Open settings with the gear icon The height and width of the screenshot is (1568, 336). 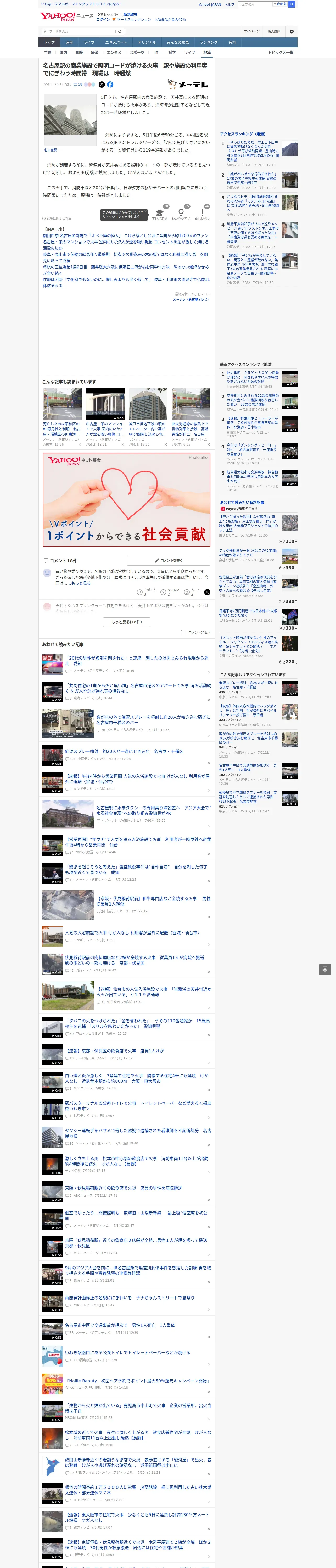[x=292, y=32]
